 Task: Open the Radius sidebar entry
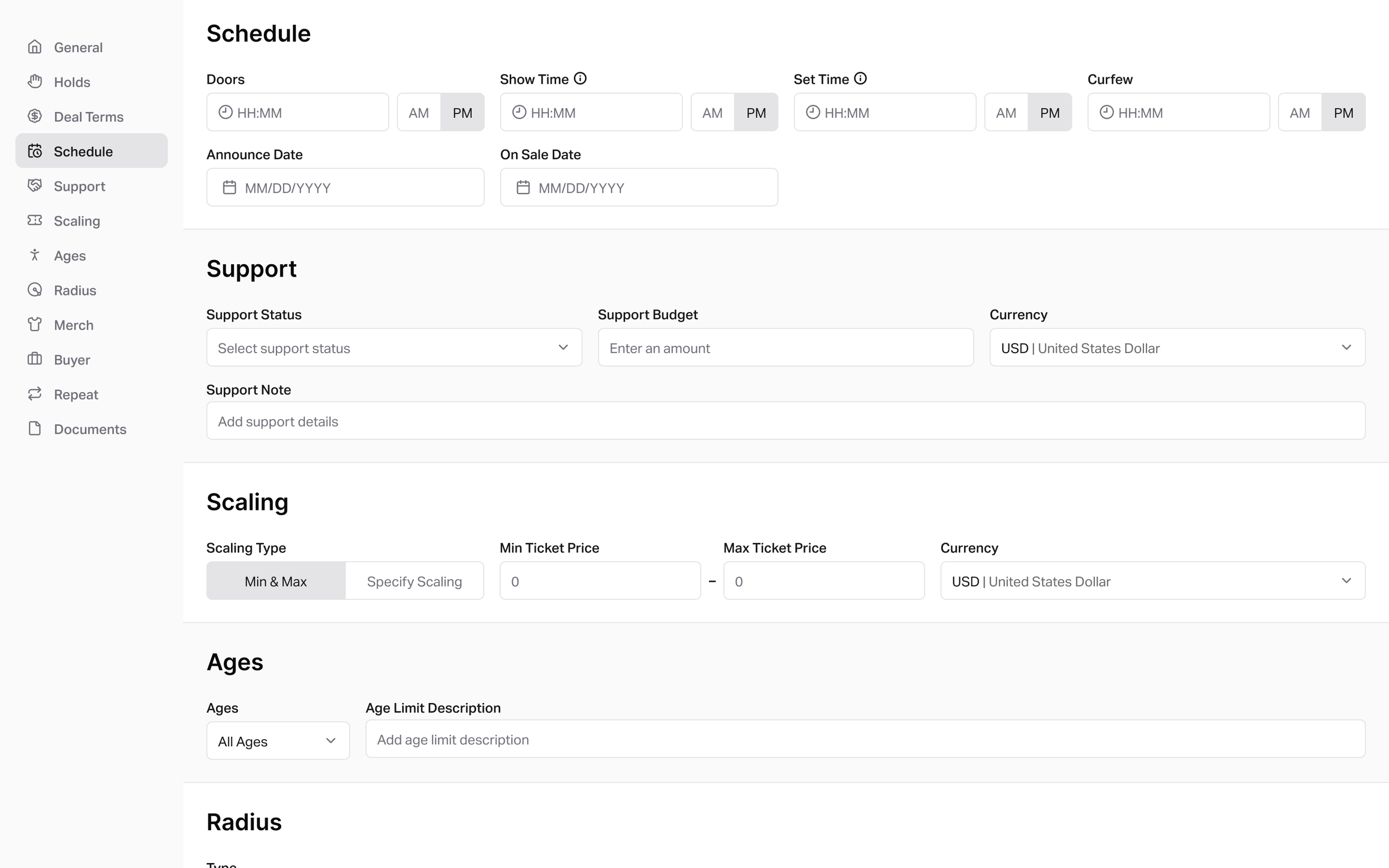tap(75, 290)
